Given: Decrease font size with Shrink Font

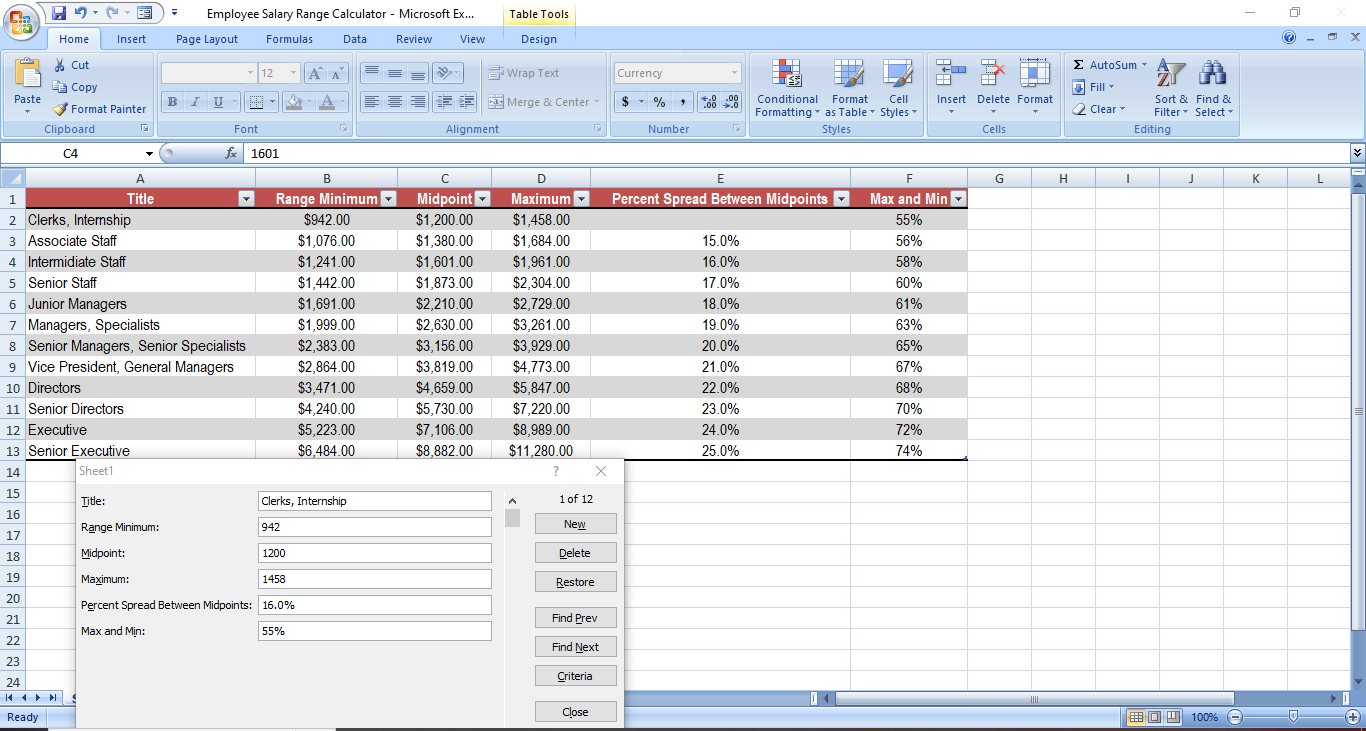Looking at the screenshot, I should [x=337, y=73].
